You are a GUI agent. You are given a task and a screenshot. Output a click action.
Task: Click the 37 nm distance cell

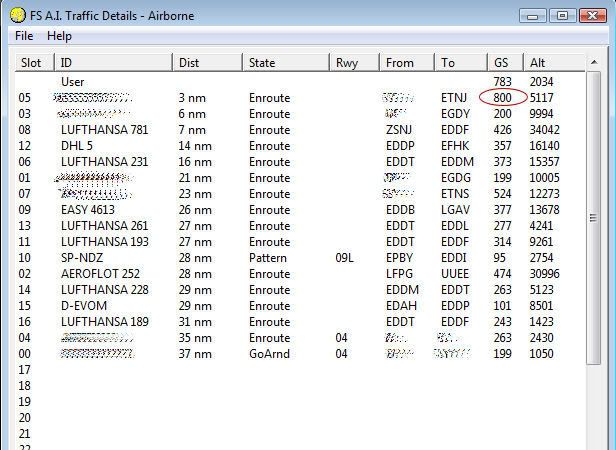[195, 354]
